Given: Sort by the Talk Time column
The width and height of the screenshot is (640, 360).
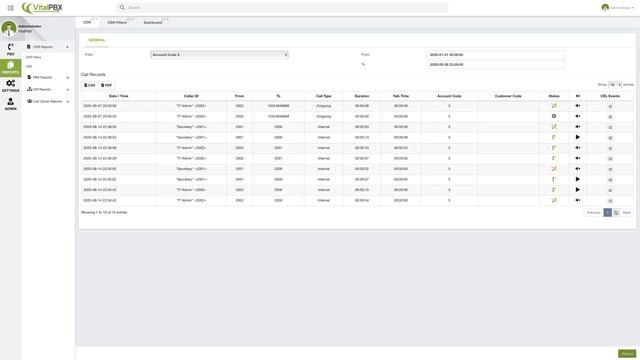Looking at the screenshot, I should (x=401, y=96).
